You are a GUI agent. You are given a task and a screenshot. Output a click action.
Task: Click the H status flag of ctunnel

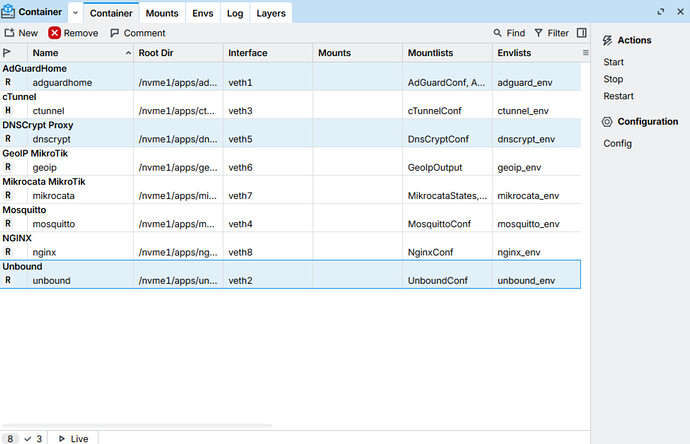[8, 110]
